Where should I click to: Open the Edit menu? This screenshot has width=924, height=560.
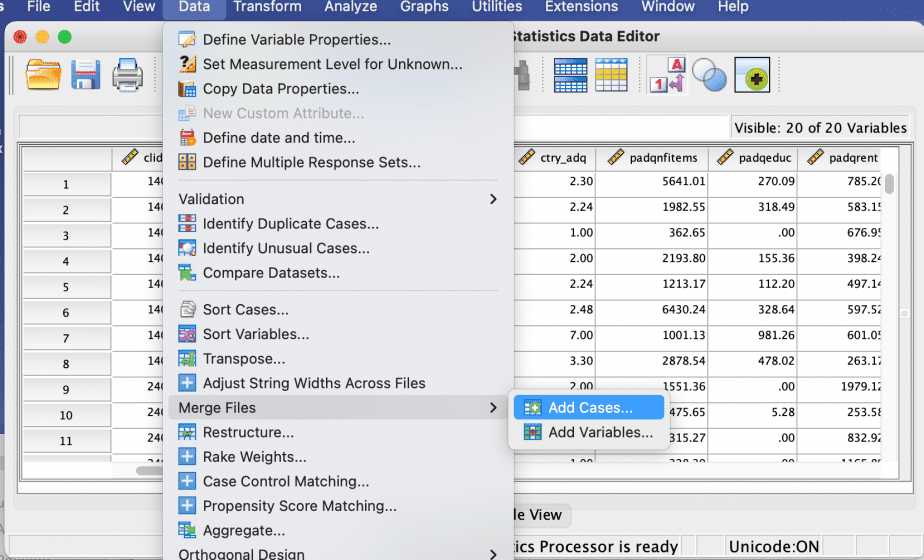click(87, 6)
